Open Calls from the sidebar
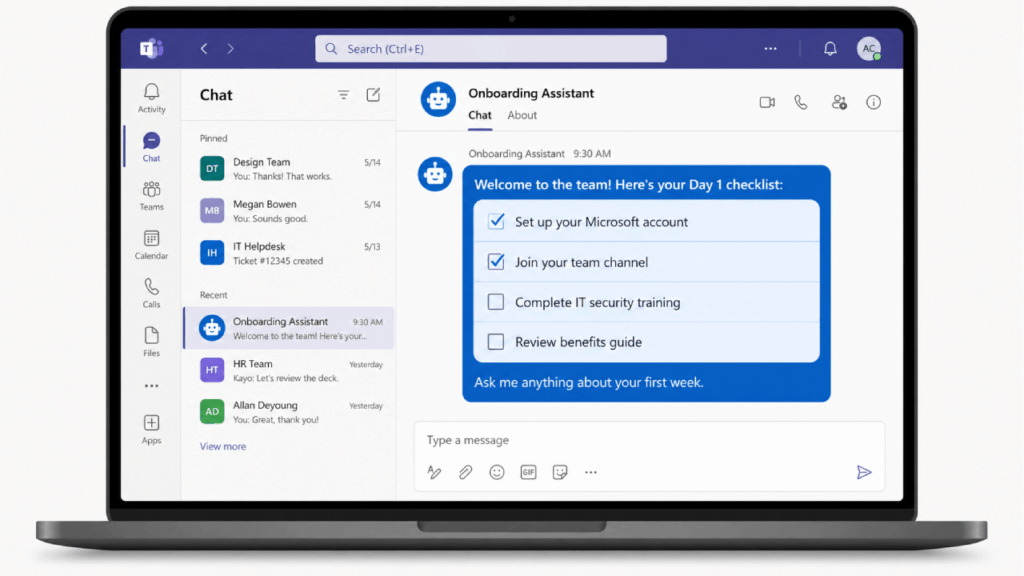Image resolution: width=1024 pixels, height=576 pixels. pyautogui.click(x=151, y=293)
